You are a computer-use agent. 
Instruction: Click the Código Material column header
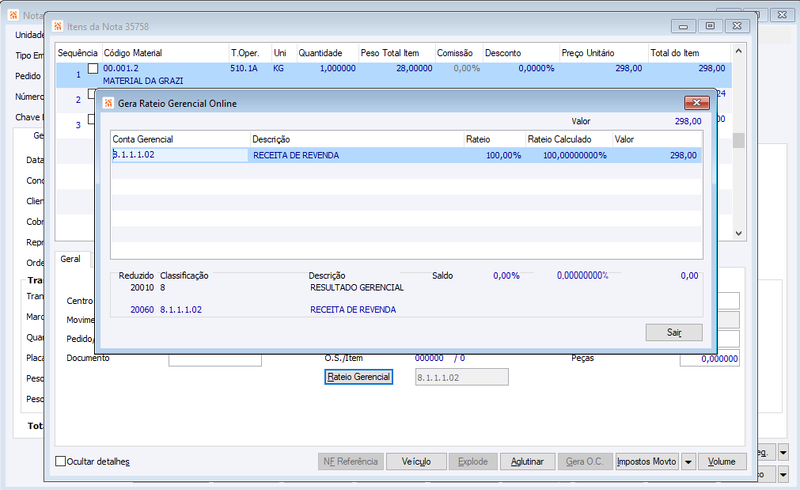[165, 53]
